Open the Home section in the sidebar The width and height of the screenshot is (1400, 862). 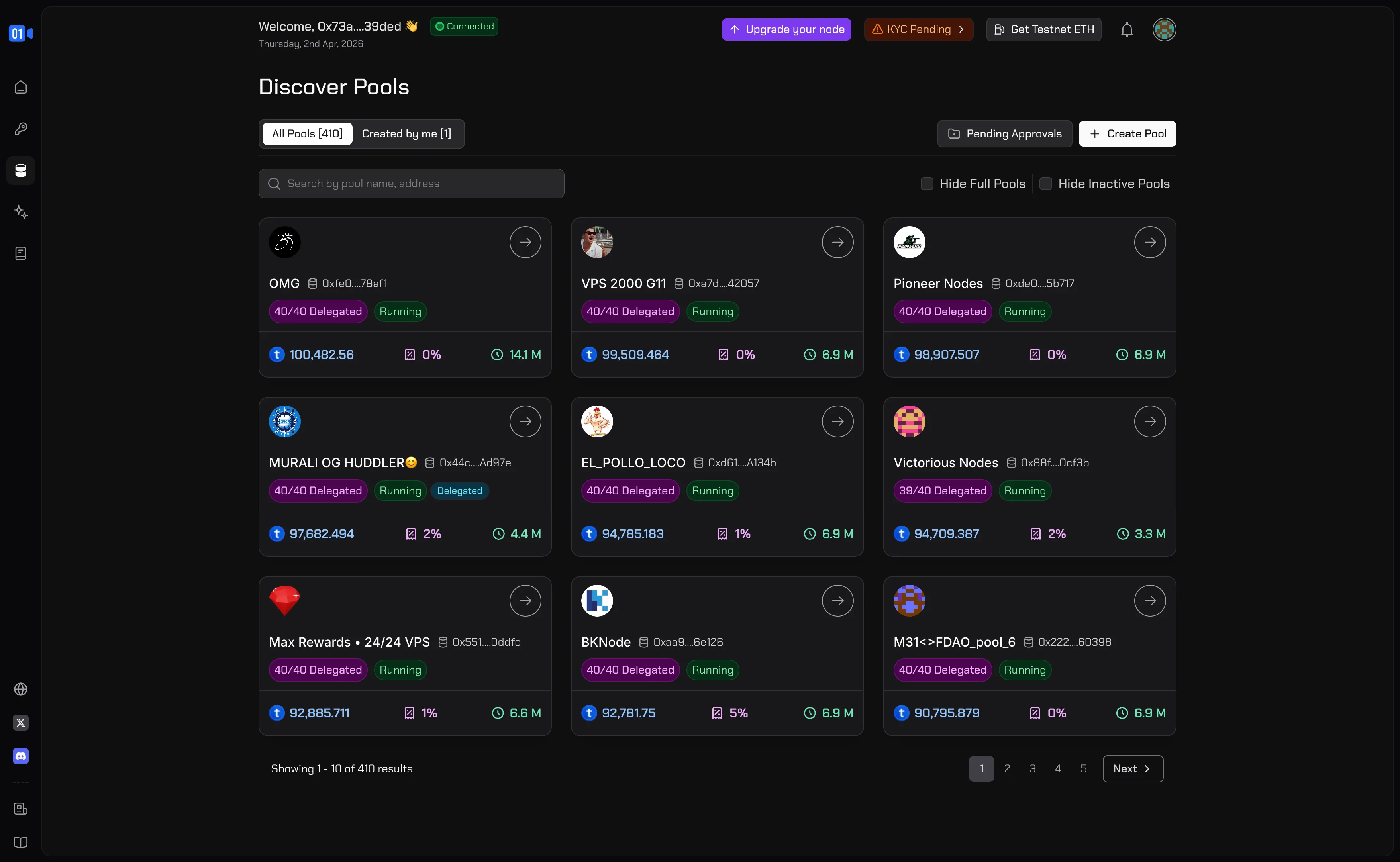tap(21, 87)
